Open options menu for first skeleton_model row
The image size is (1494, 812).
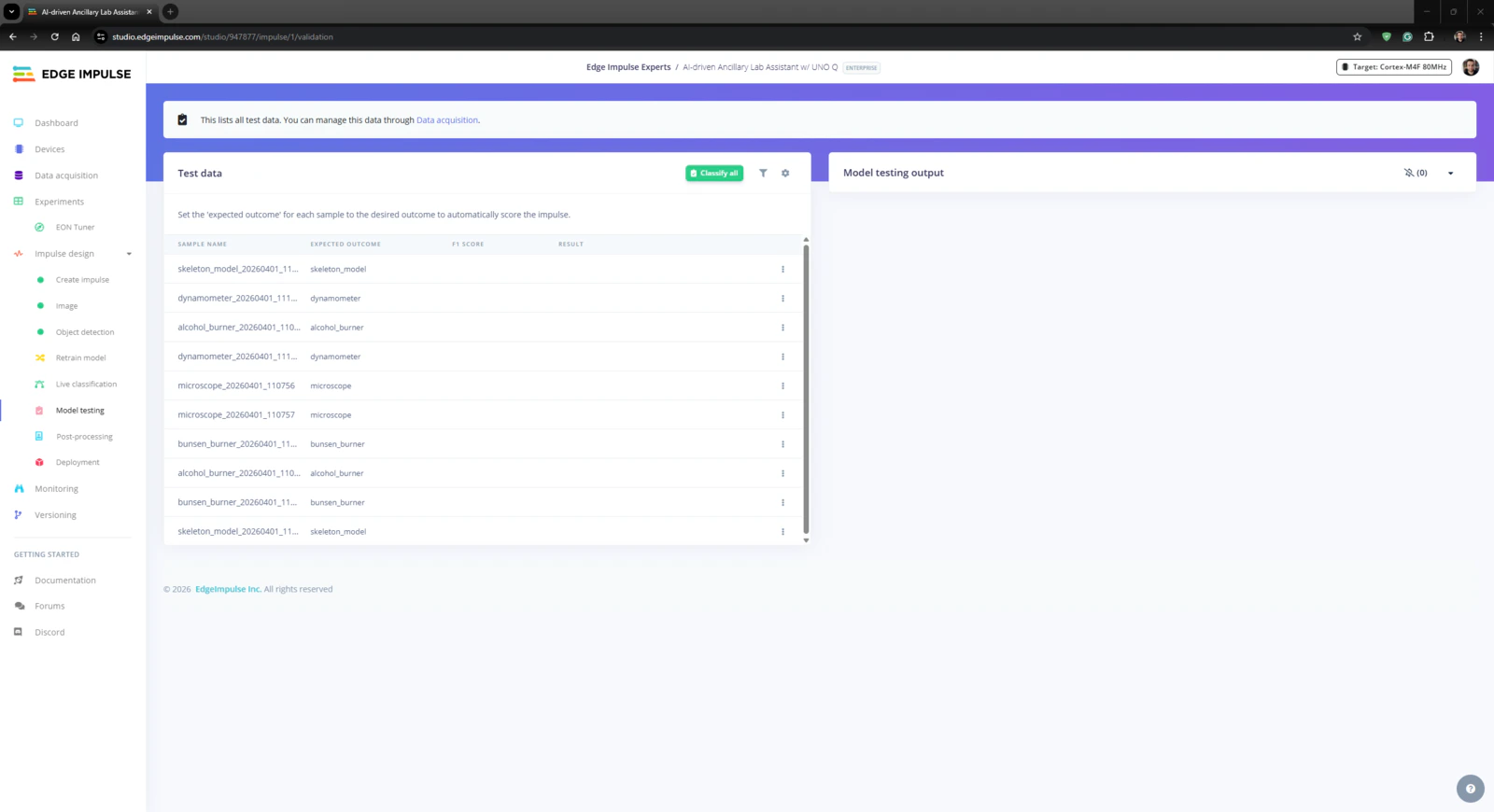782,270
